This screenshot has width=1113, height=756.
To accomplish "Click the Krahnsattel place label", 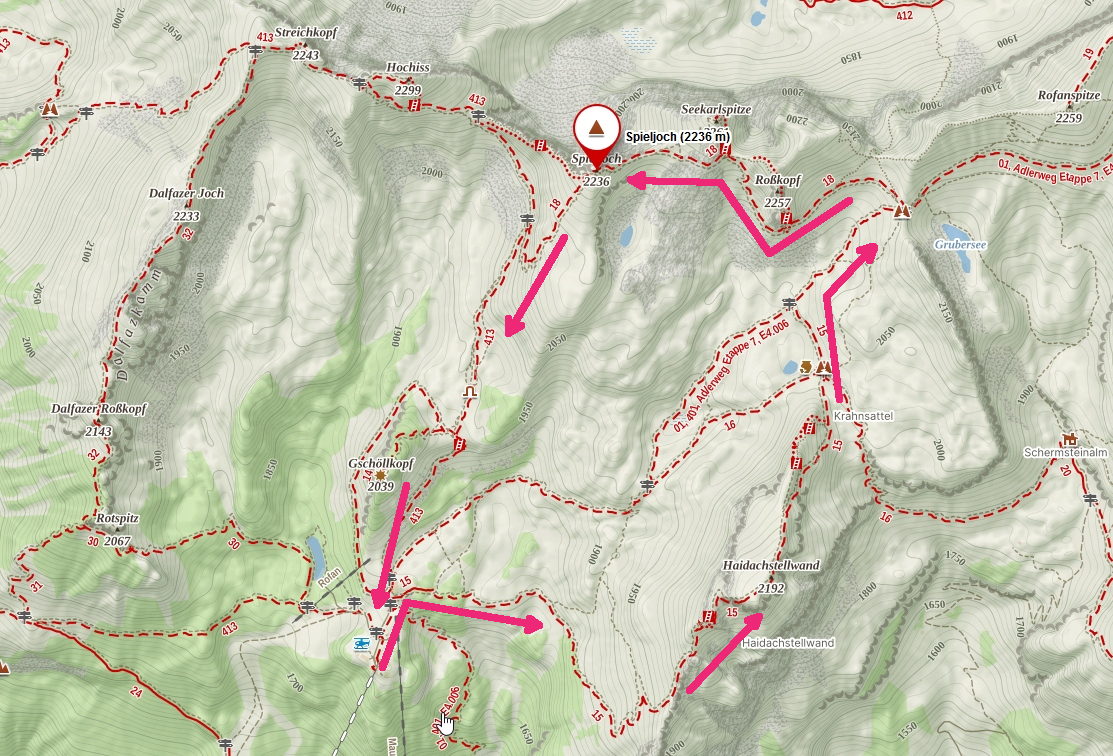I will click(x=863, y=415).
